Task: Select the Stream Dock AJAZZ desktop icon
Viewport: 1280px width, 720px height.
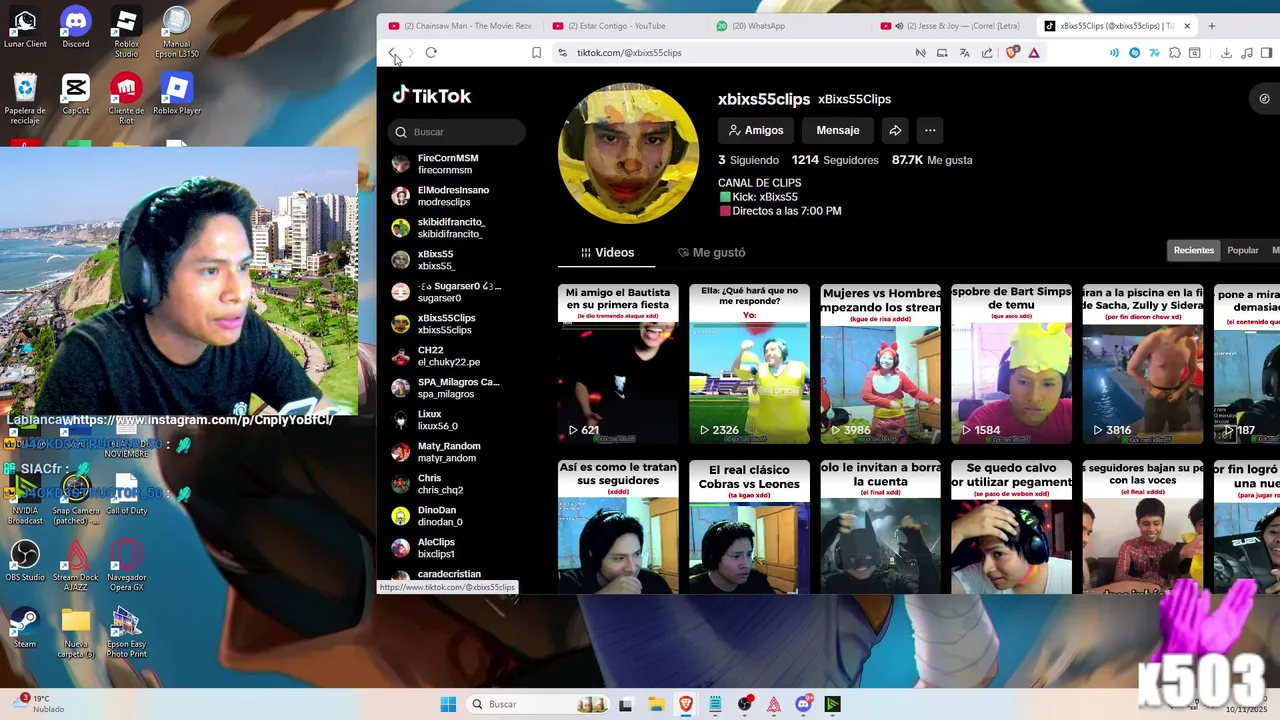Action: (x=76, y=566)
